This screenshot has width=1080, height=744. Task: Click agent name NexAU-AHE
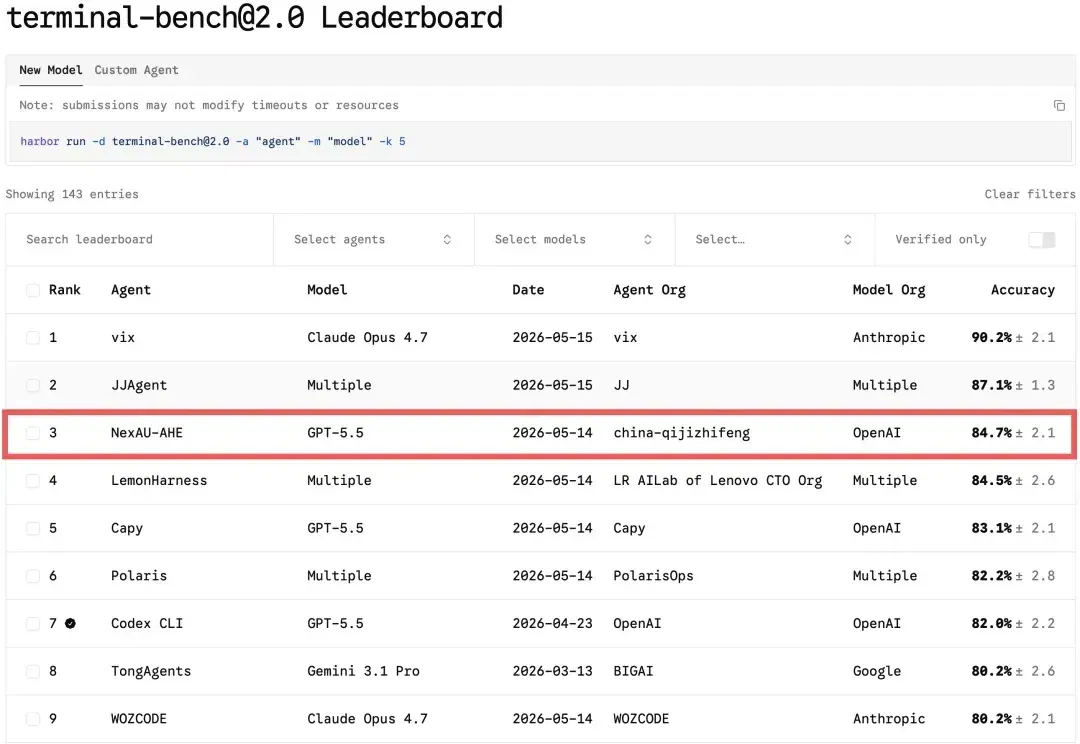(x=147, y=433)
